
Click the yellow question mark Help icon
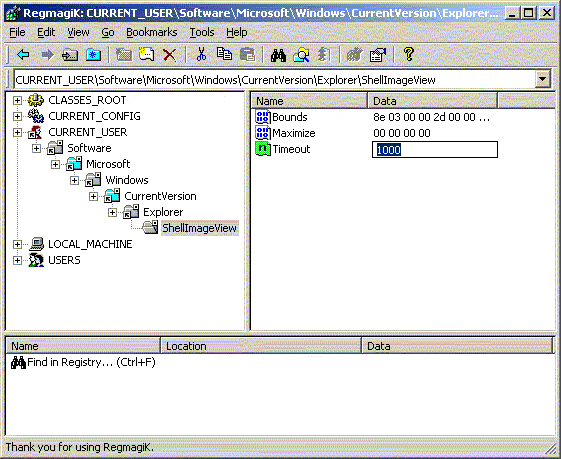(x=409, y=54)
